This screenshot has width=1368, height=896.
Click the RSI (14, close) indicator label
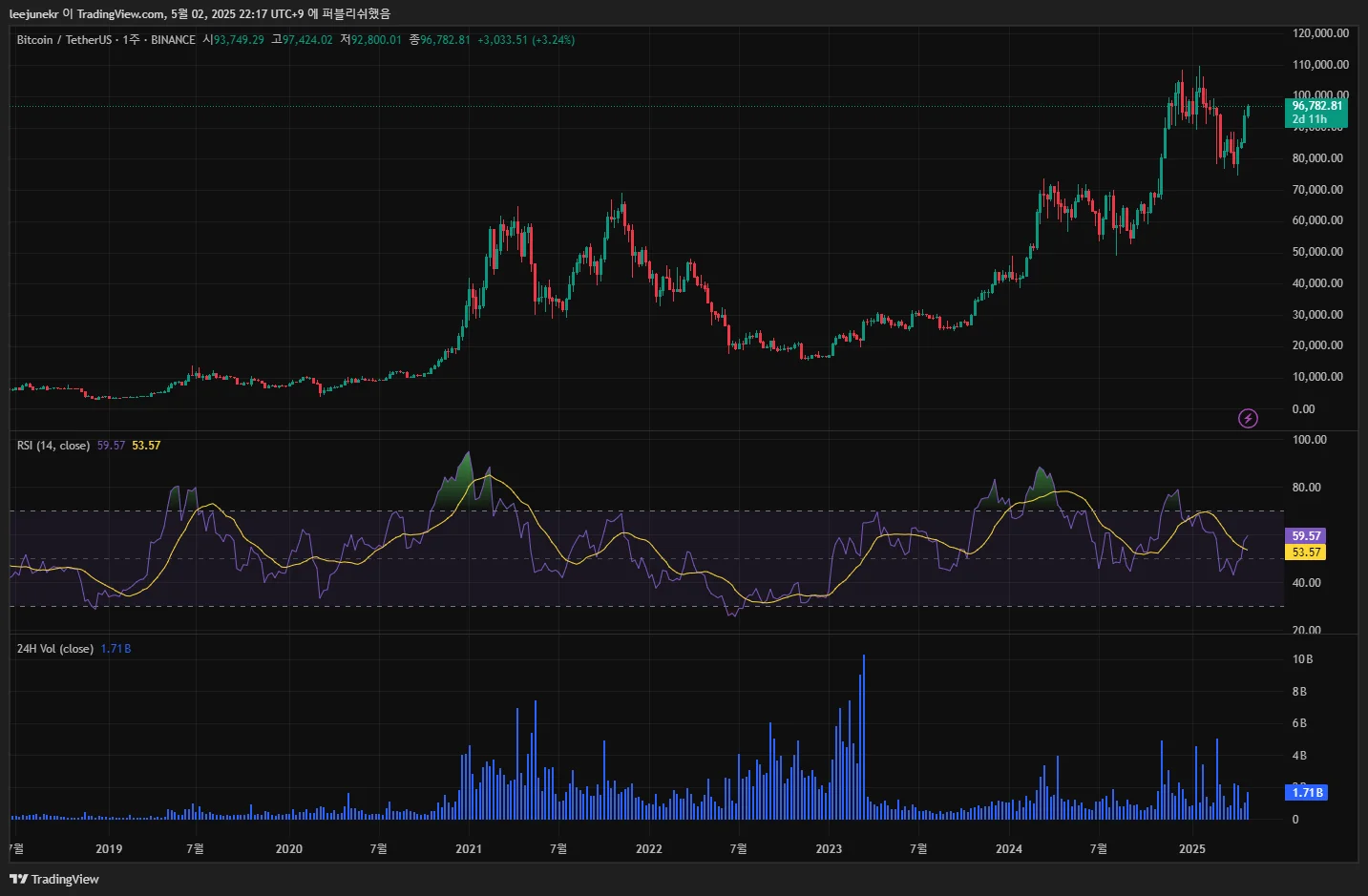53,446
